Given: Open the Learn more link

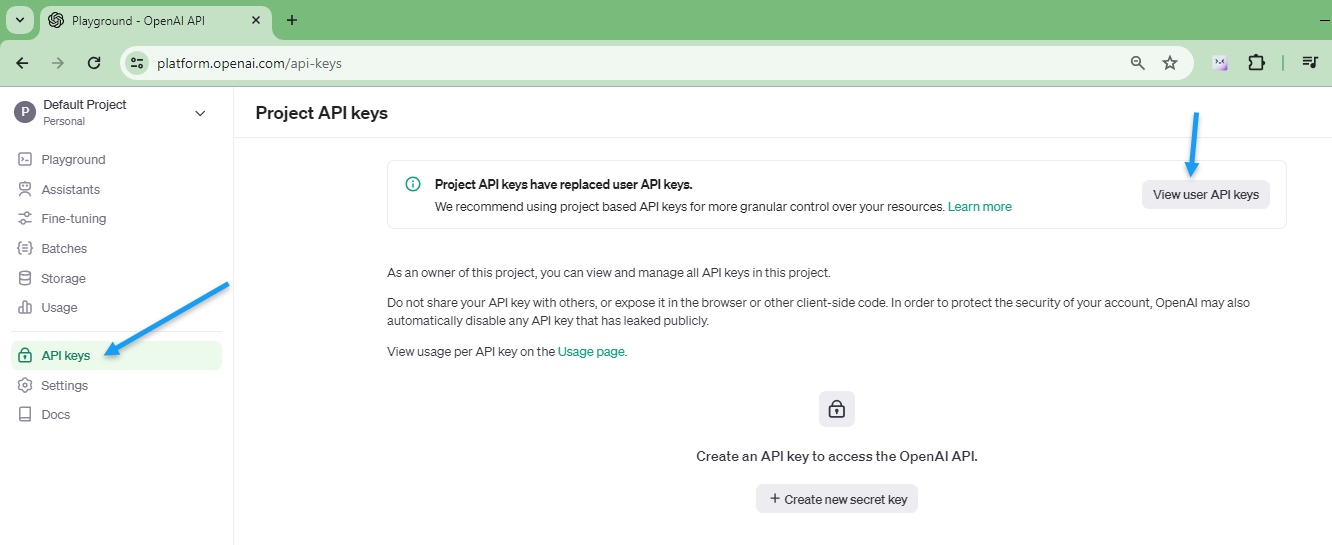Looking at the screenshot, I should [980, 207].
